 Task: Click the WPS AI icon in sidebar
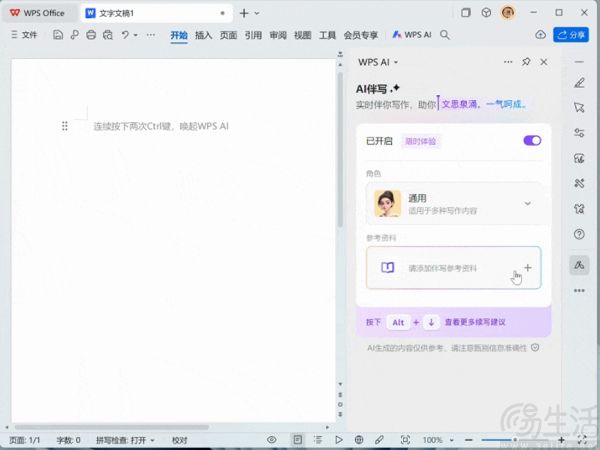coord(579,265)
